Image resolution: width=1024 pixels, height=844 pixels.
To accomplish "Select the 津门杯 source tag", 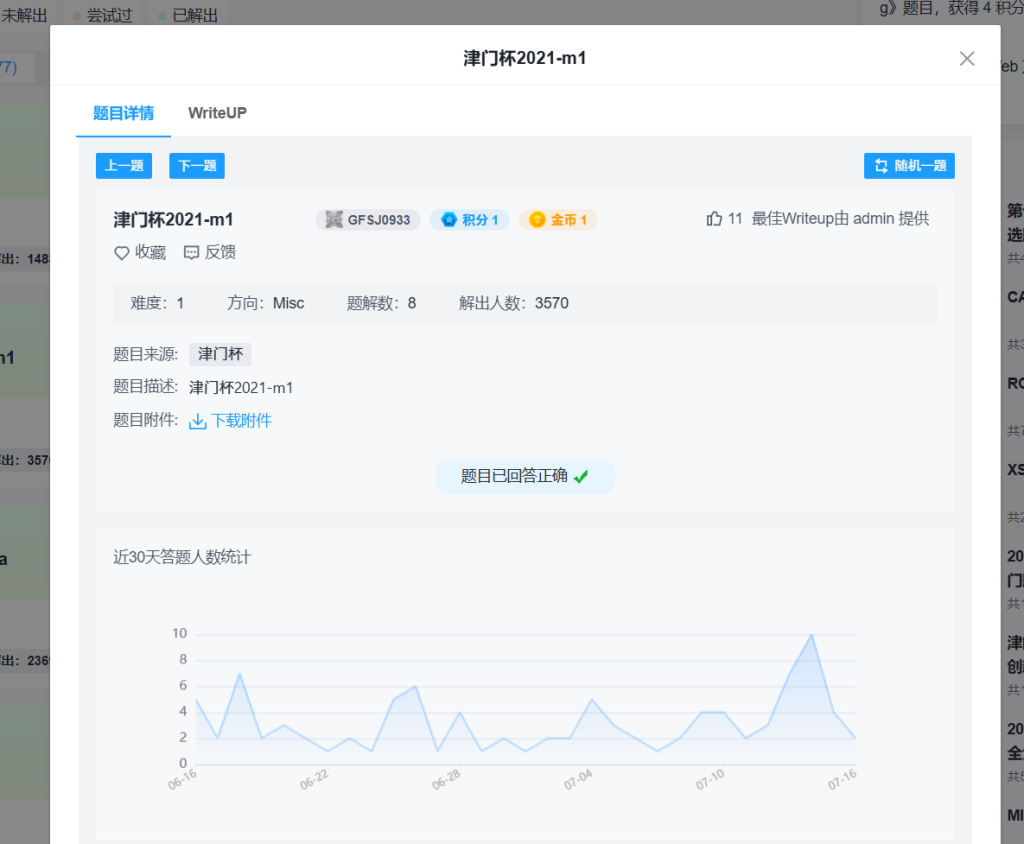I will pos(220,354).
